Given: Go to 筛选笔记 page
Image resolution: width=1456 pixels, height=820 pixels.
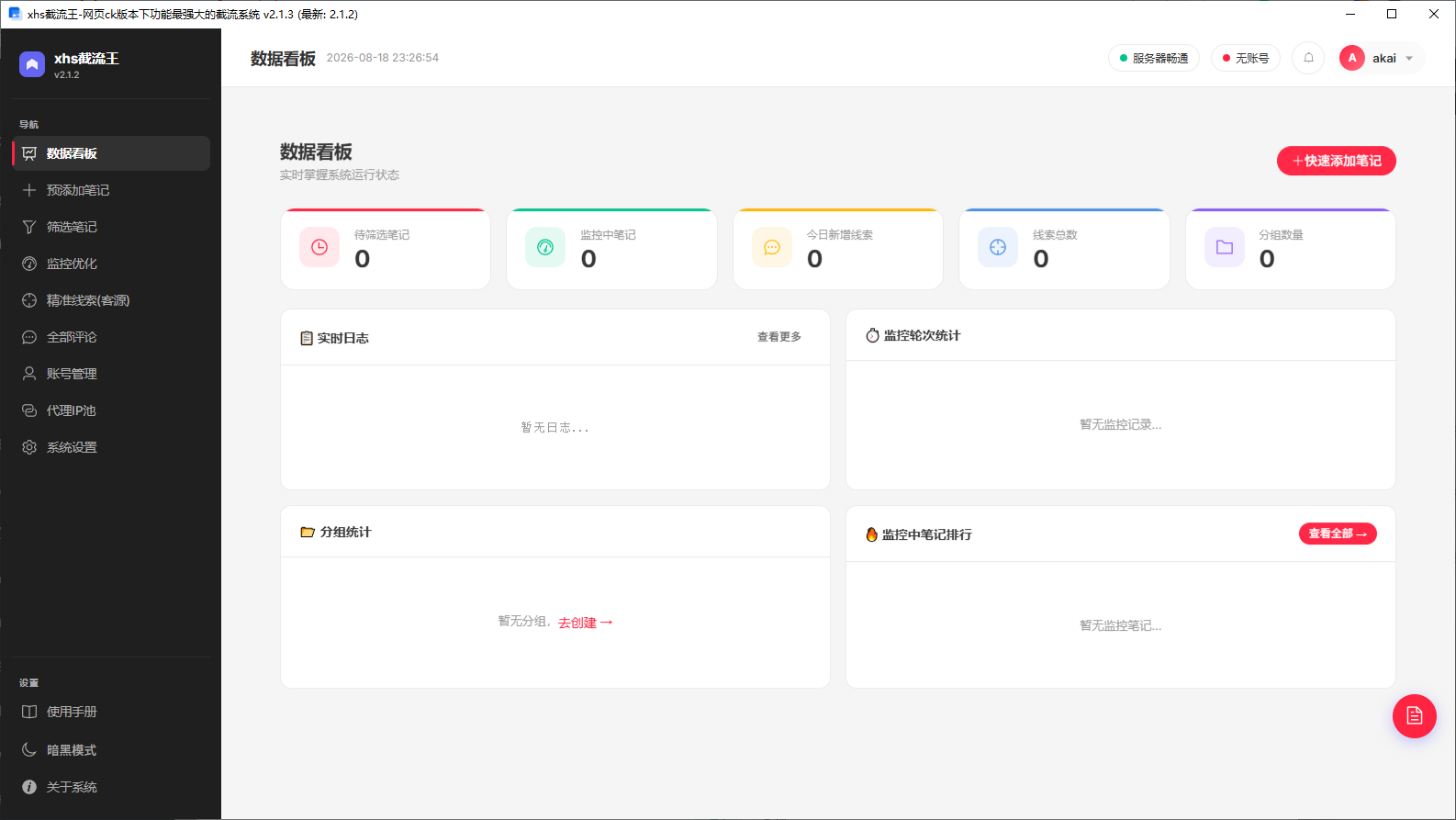Looking at the screenshot, I should (x=111, y=227).
